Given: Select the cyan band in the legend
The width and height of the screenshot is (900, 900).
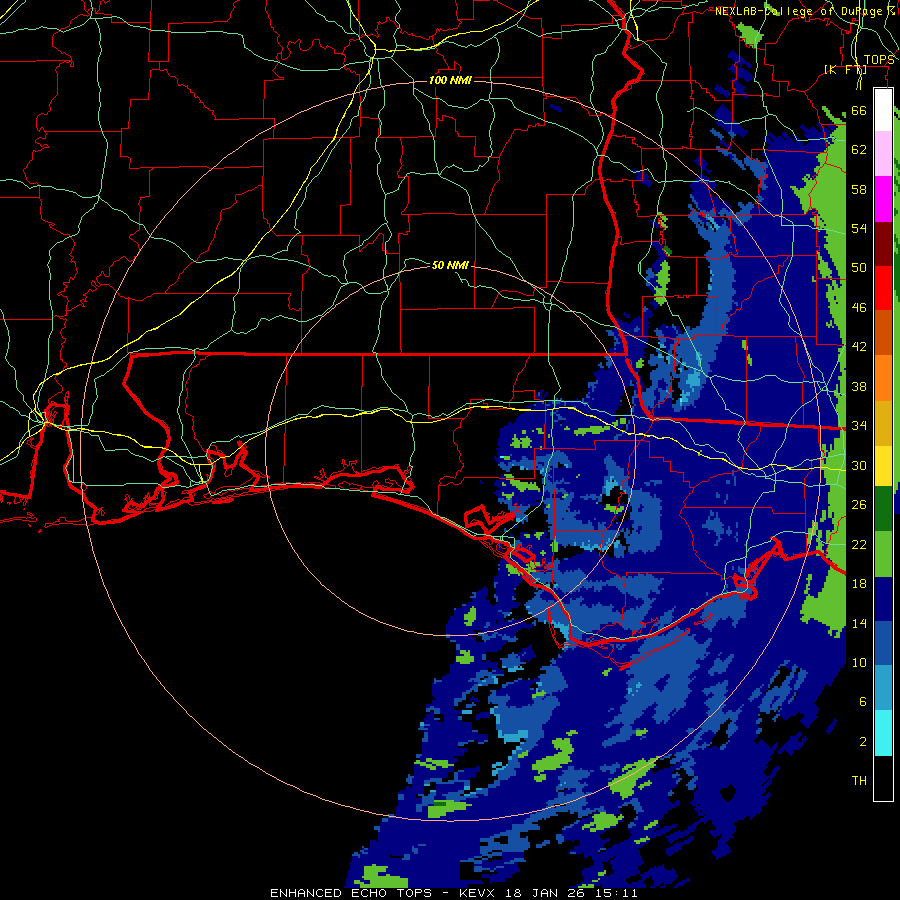Looking at the screenshot, I should click(x=883, y=733).
